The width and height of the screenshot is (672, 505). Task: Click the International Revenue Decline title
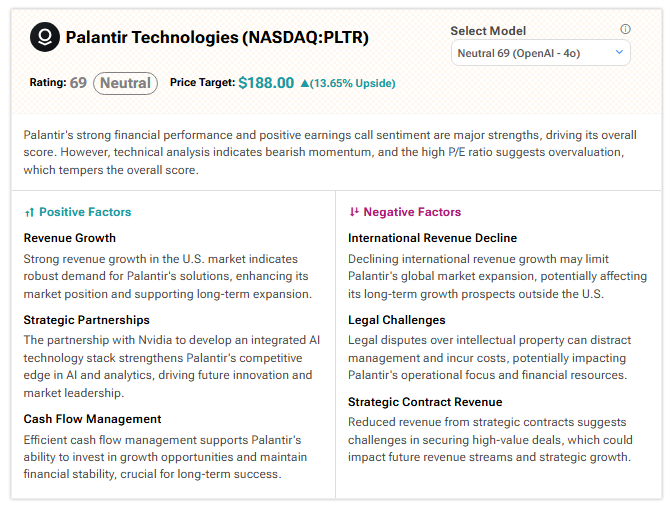pyautogui.click(x=433, y=238)
